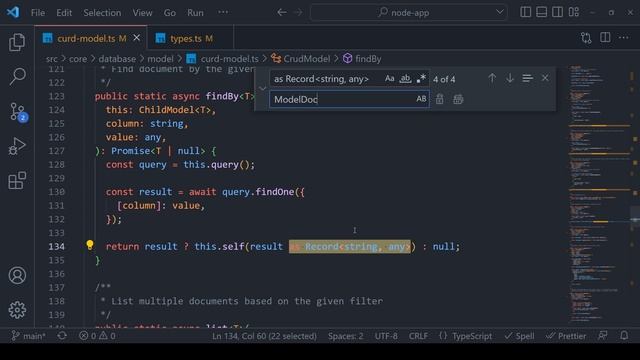Click Prettier in status bar
Viewport: 640px width, 360px height.
coord(566,336)
